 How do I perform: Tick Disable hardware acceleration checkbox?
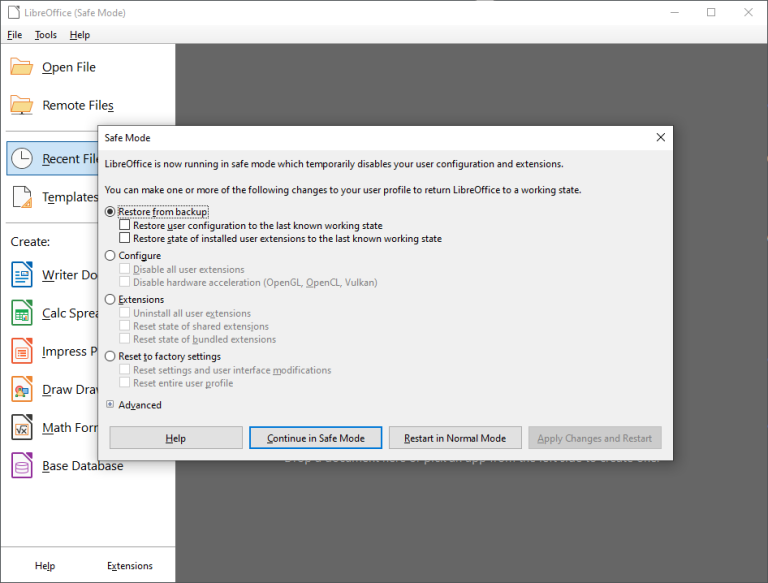[125, 282]
